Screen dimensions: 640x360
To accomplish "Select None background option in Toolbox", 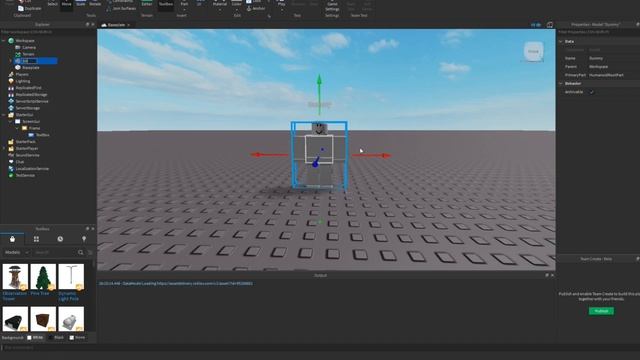I will (78, 338).
